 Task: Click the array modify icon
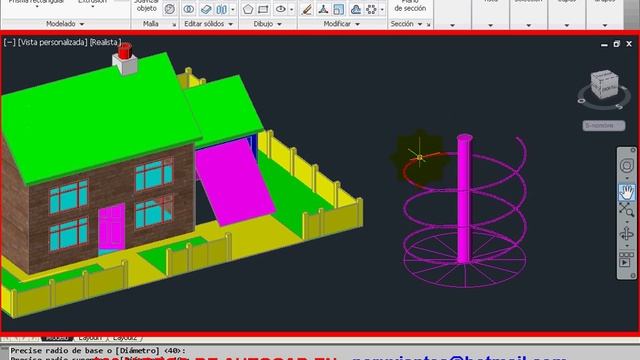coord(371,9)
